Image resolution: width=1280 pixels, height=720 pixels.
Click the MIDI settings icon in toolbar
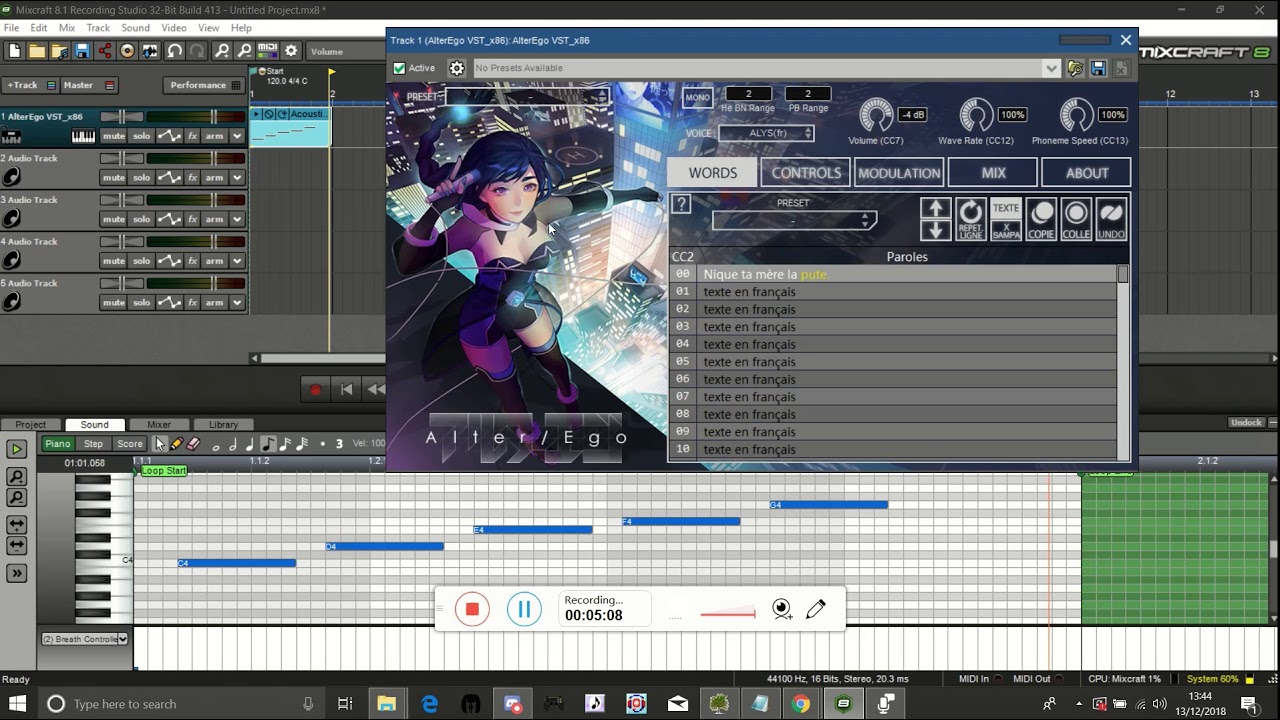(267, 51)
